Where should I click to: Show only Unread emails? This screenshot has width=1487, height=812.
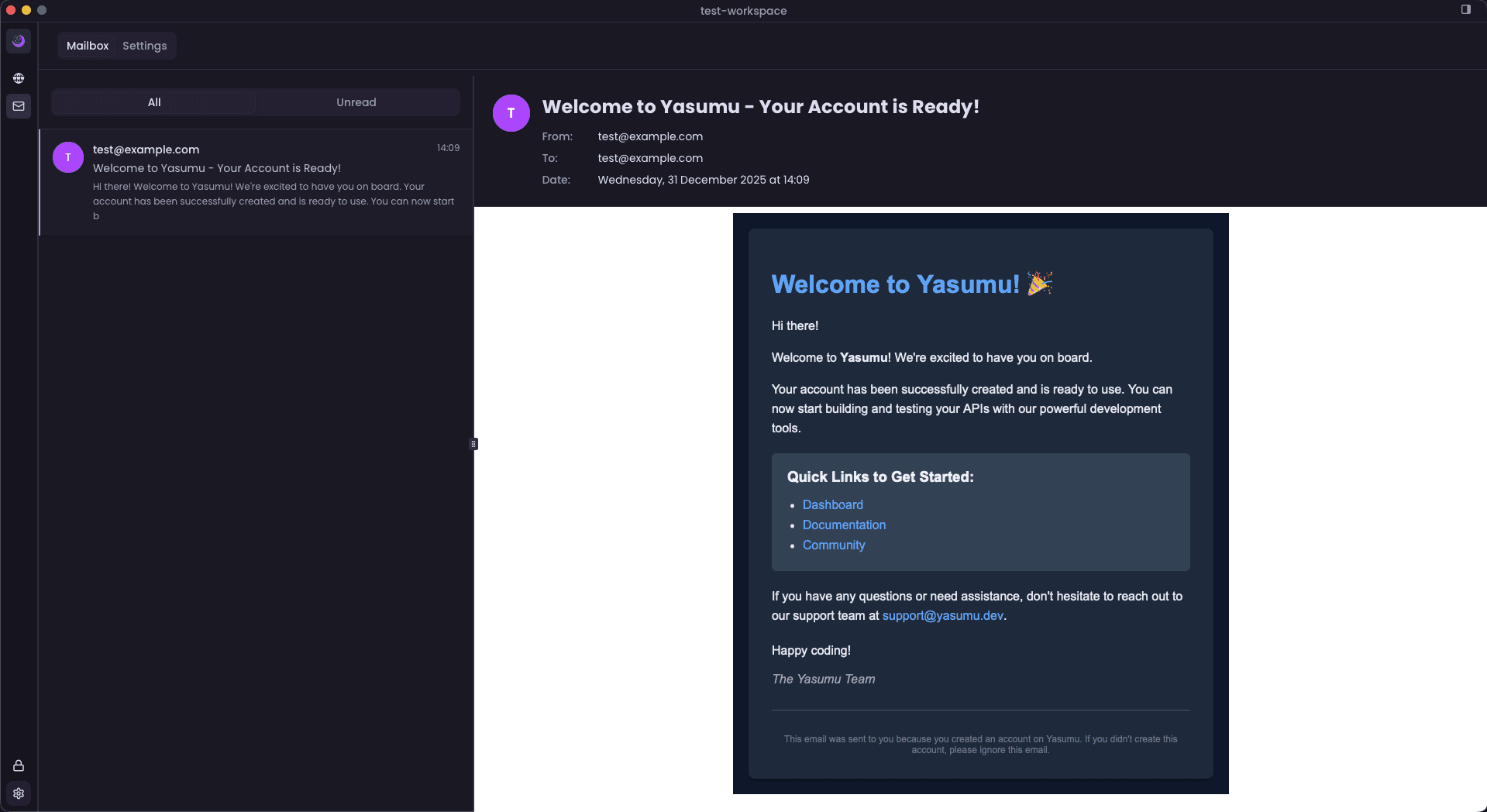pos(356,102)
